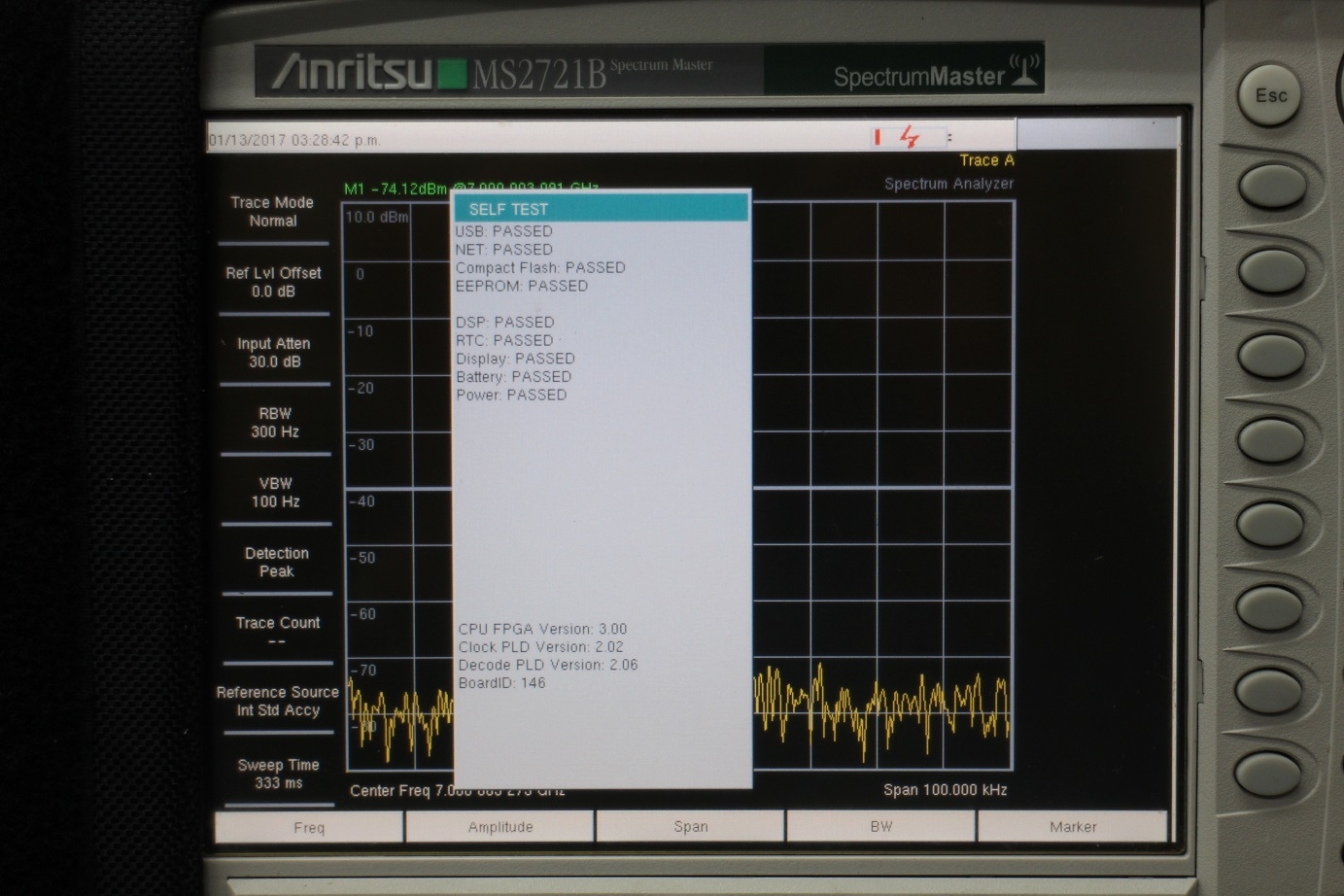Click the Trace A label
Viewport: 1344px width, 896px height.
click(x=986, y=160)
